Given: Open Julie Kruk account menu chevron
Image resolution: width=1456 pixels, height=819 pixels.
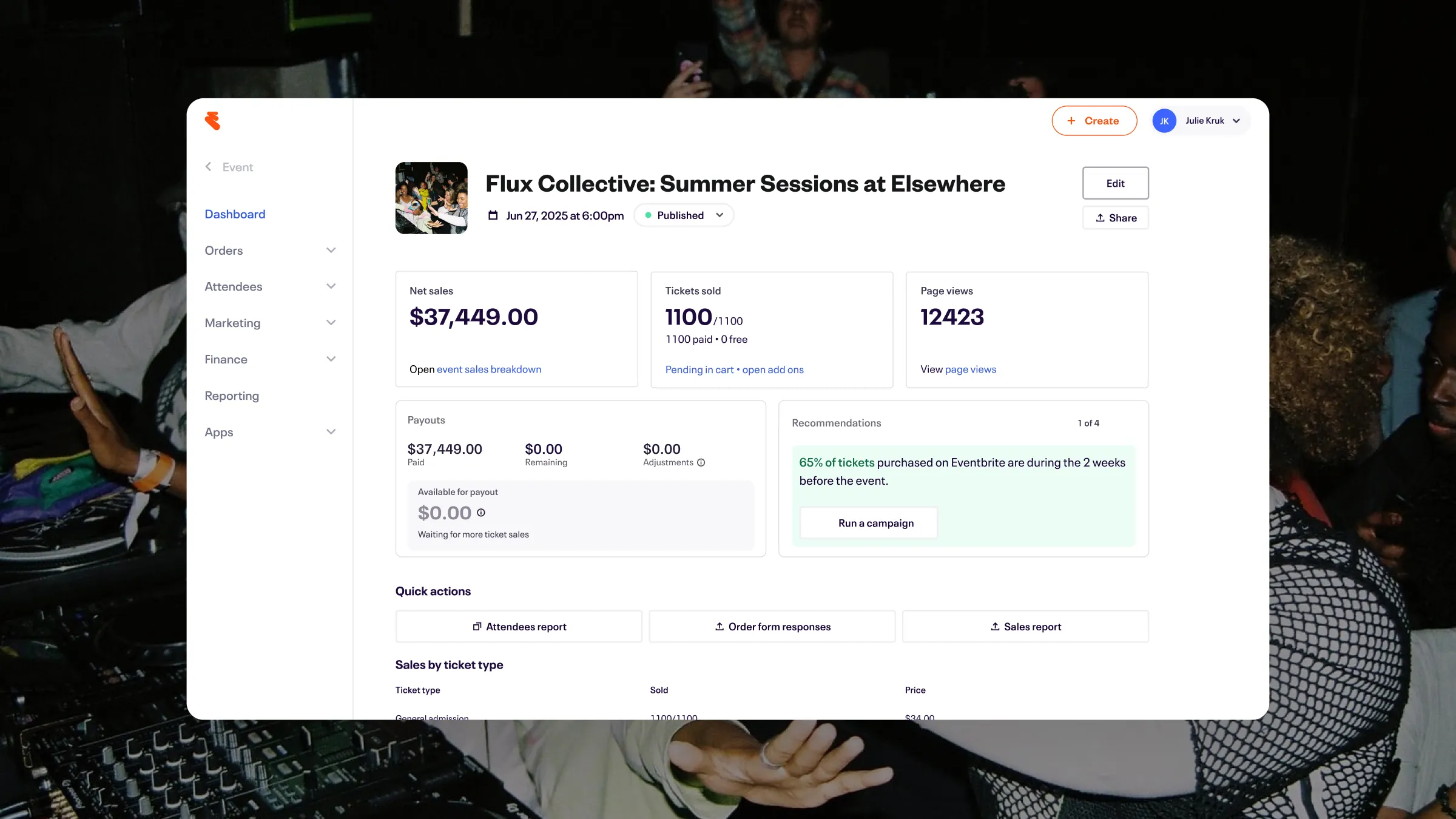Looking at the screenshot, I should pos(1236,121).
